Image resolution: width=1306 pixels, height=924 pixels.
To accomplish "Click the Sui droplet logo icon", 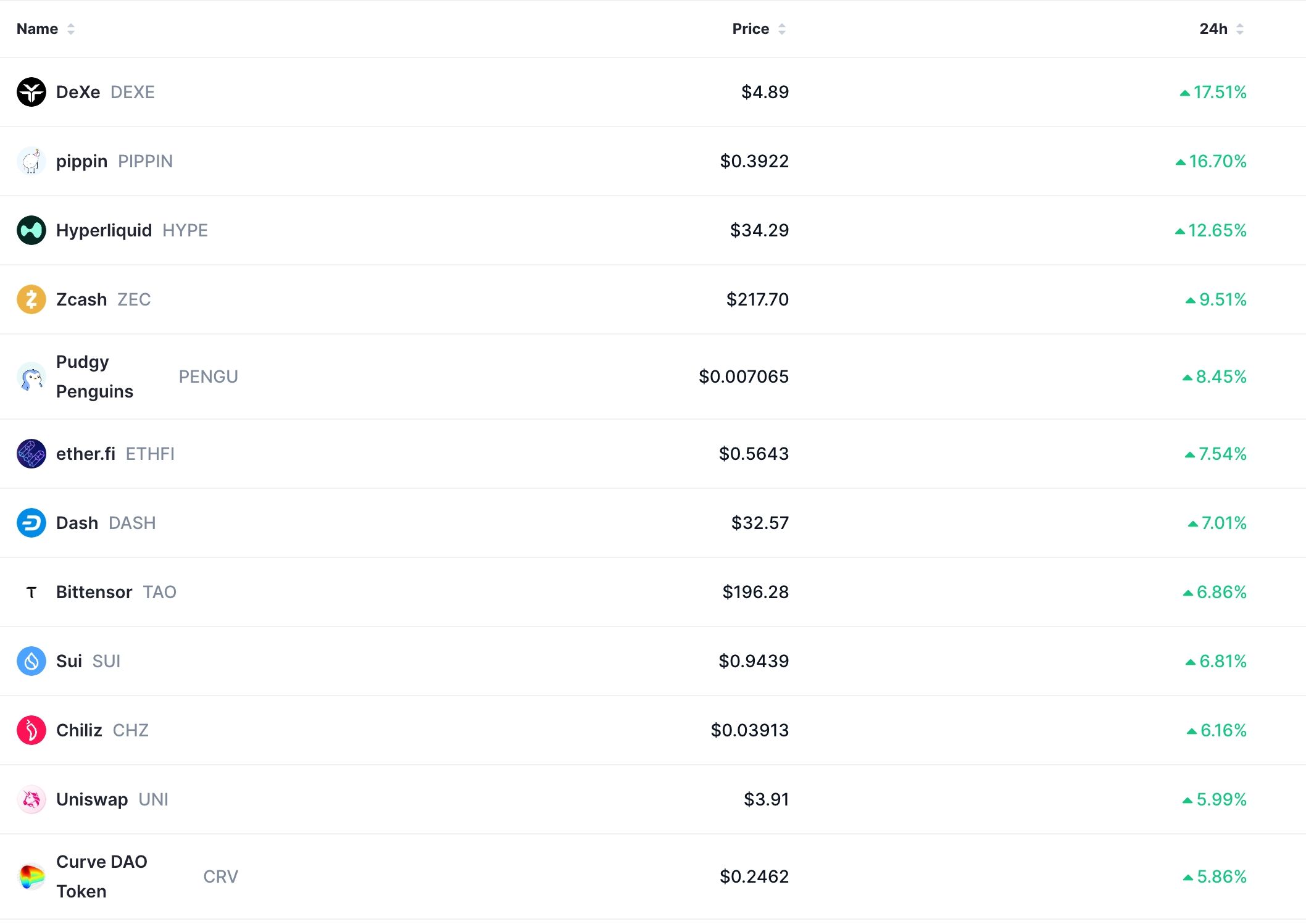I will point(31,661).
